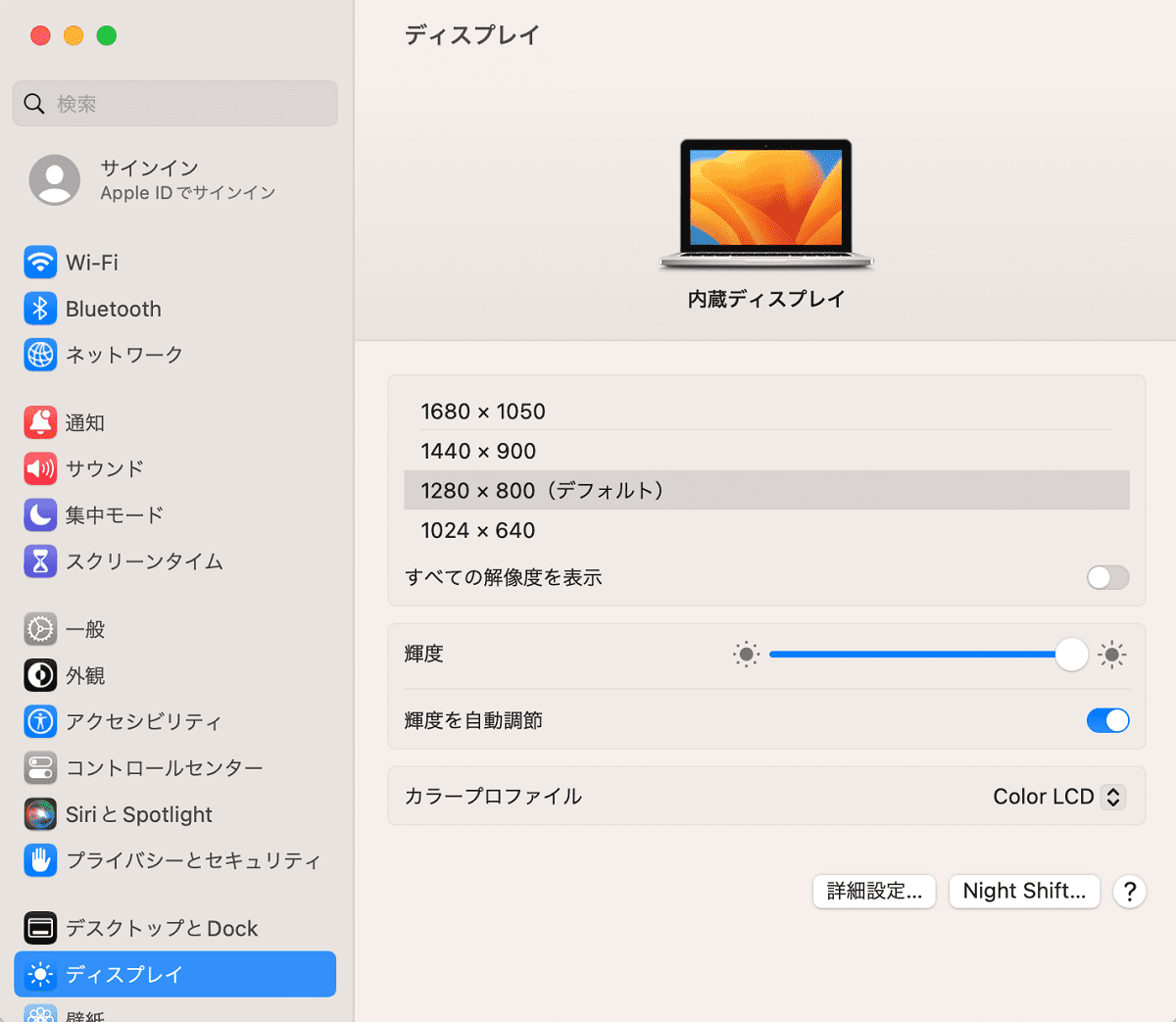Focus the 検索 search field
The image size is (1176, 1022).
(175, 104)
